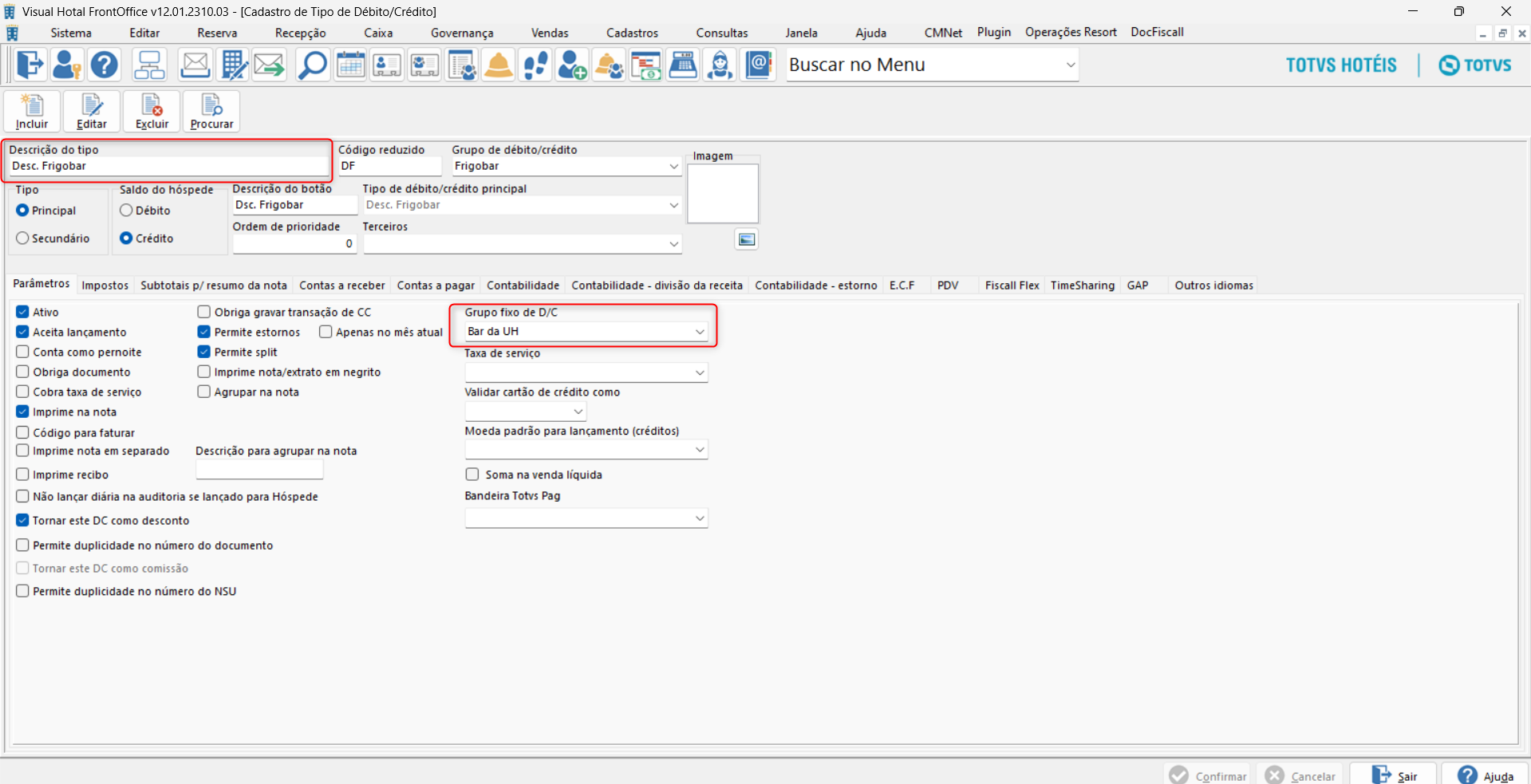This screenshot has width=1531, height=784.
Task: Open the user key permissions icon
Action: tap(67, 65)
